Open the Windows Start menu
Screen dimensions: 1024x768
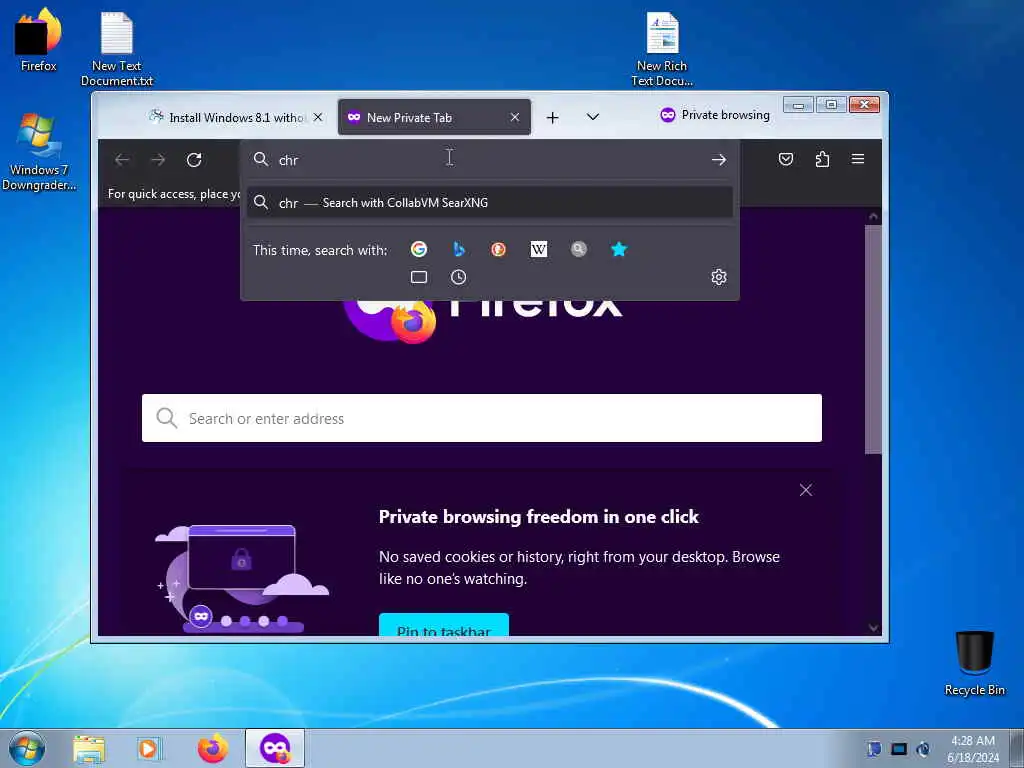[x=27, y=748]
